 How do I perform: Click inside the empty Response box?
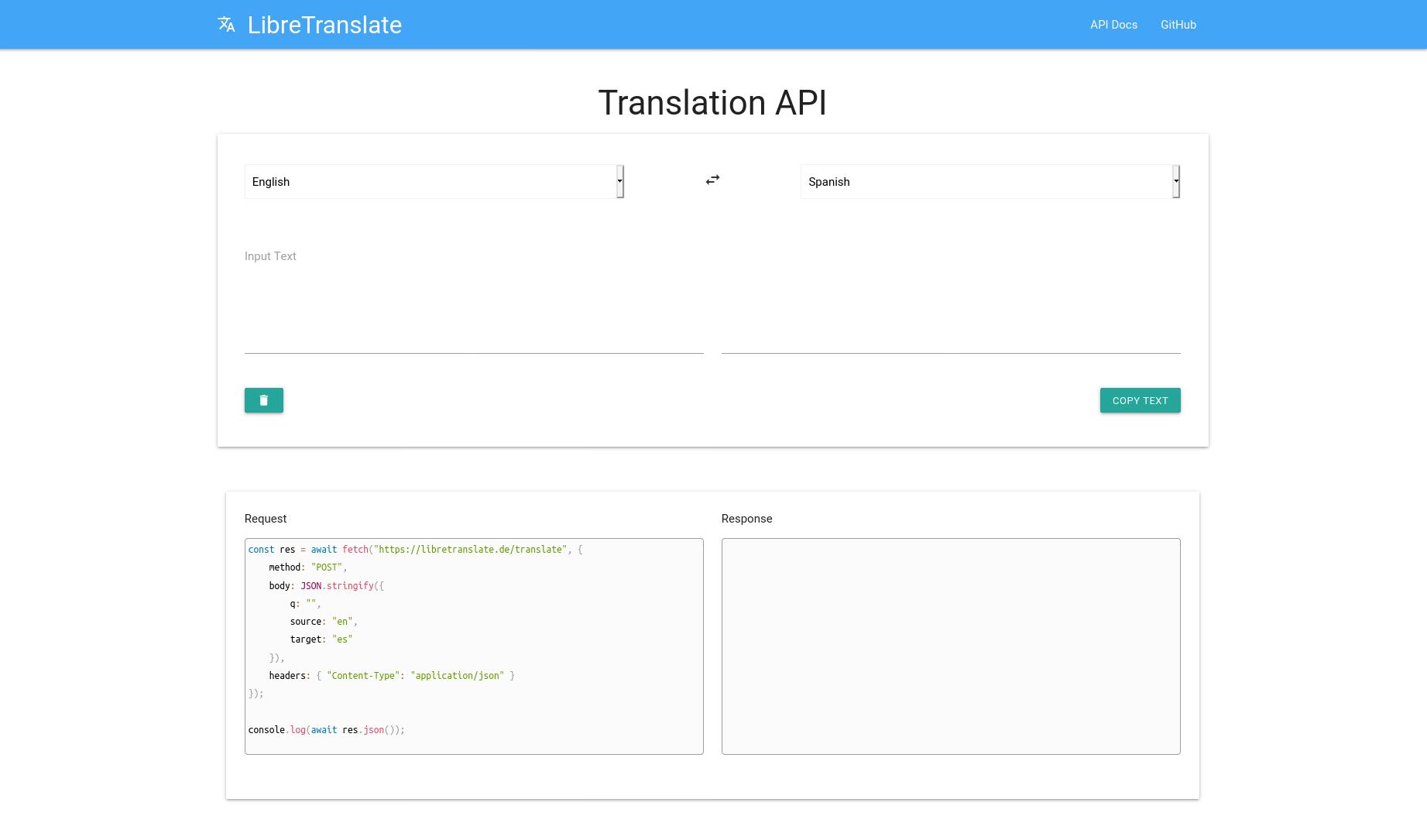pos(951,646)
